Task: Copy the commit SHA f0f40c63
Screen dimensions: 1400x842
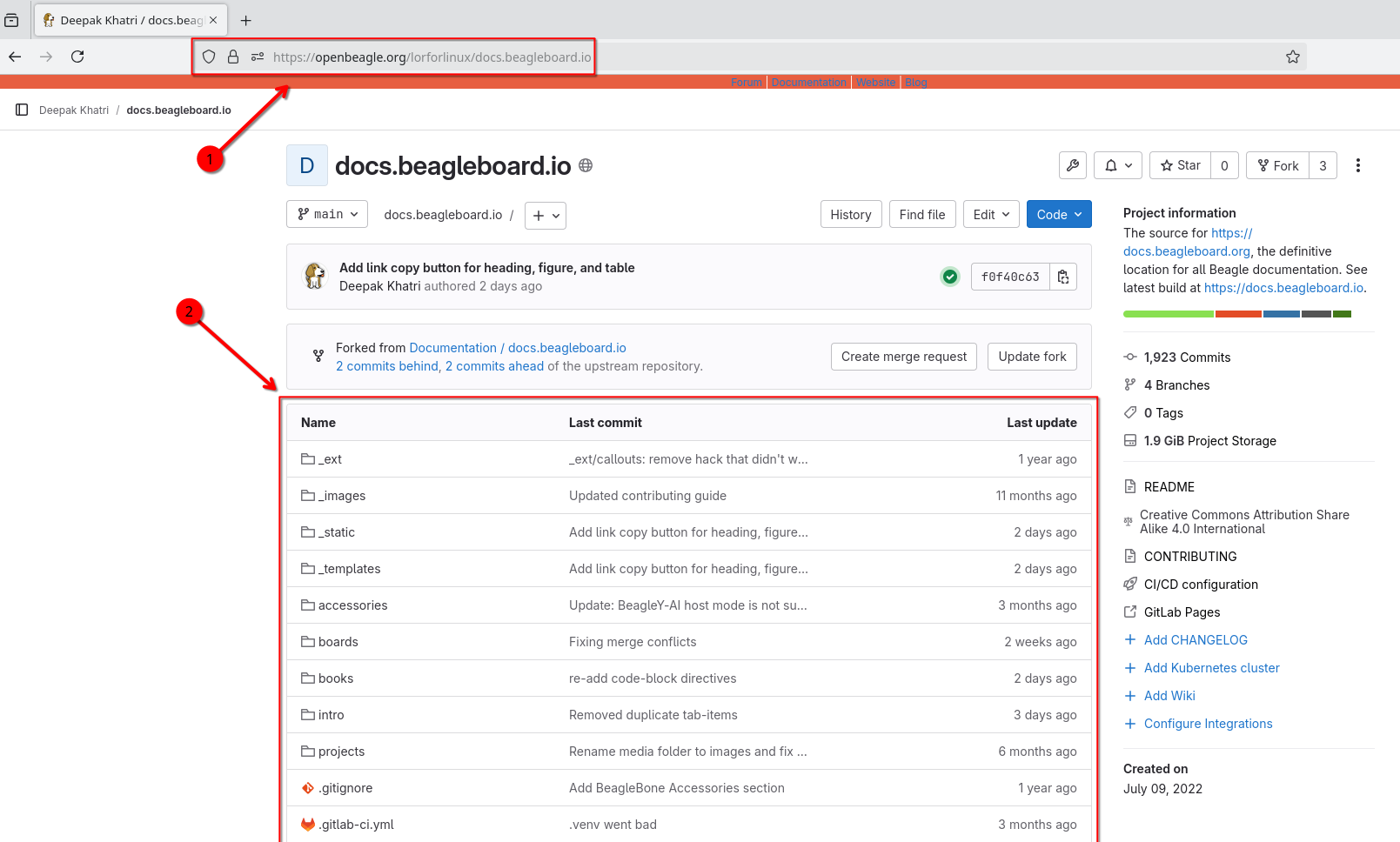Action: pos(1062,276)
